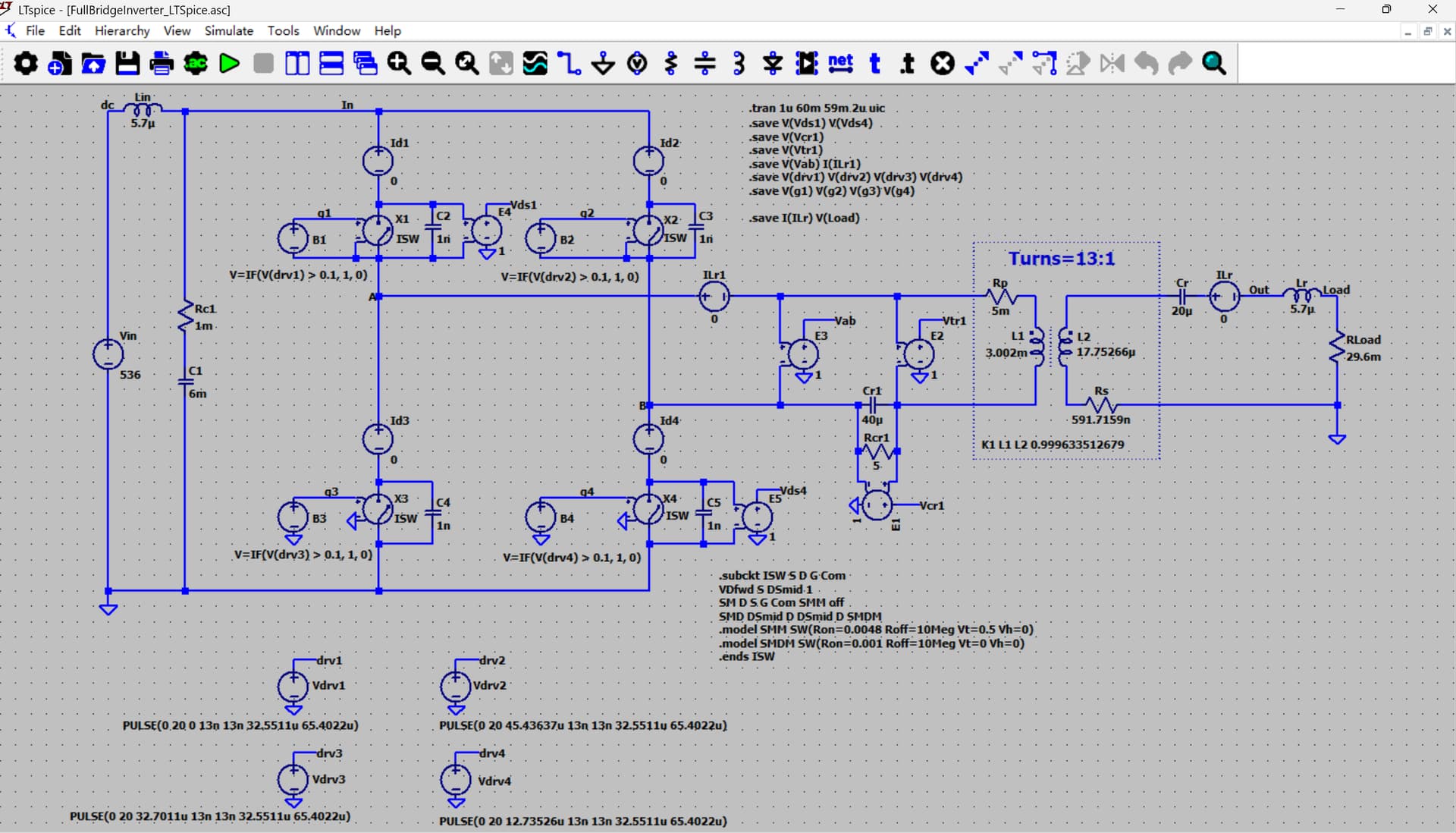The image size is (1456, 833).
Task: Open the Hierarchy menu
Action: point(122,30)
